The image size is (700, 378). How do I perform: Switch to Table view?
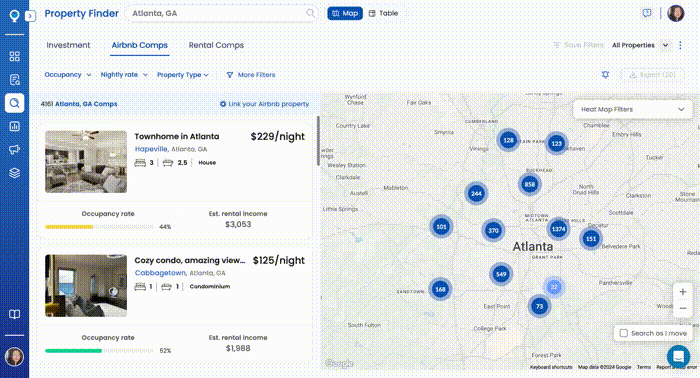[x=383, y=13]
